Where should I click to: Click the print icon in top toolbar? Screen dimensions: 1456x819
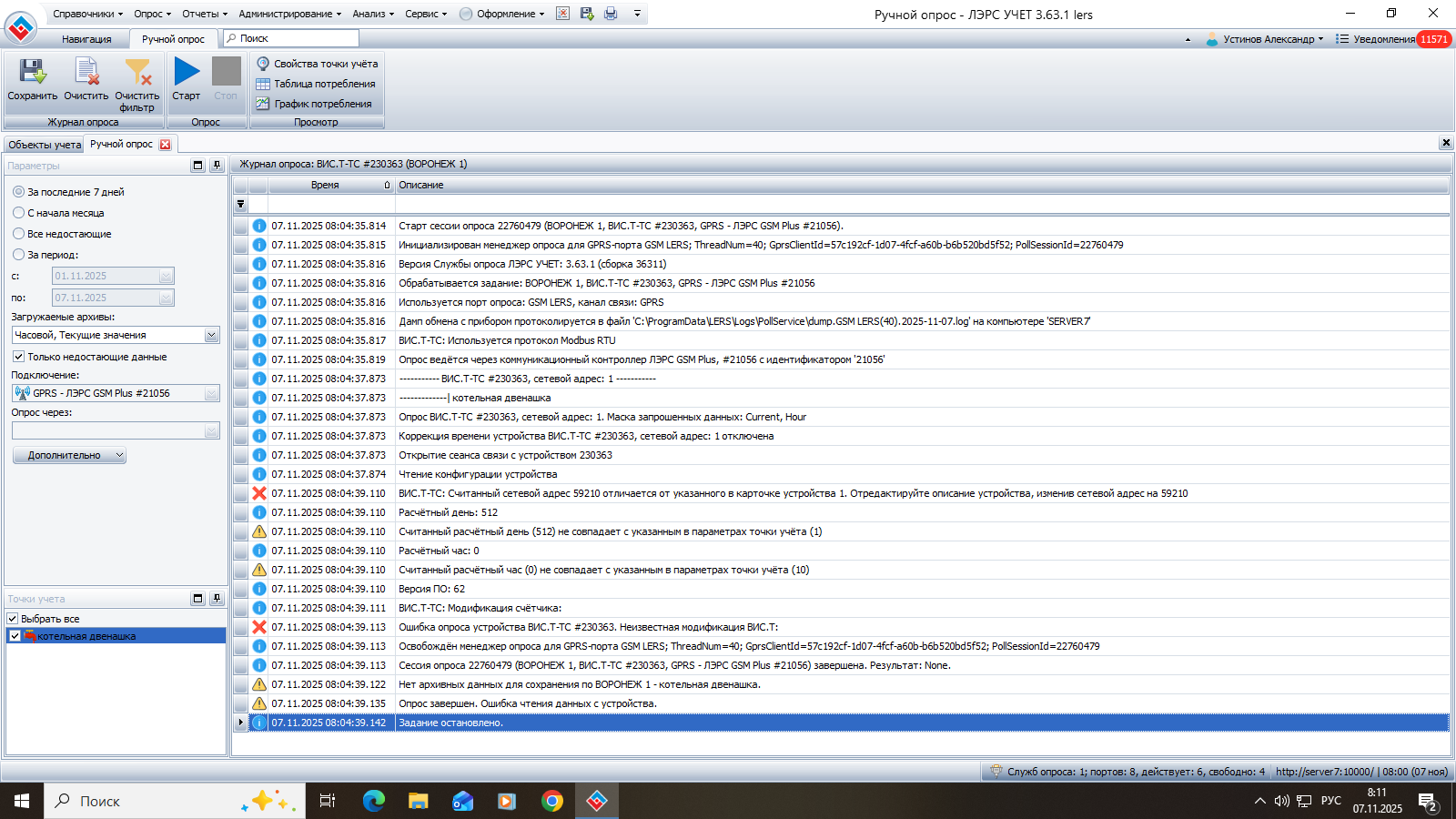coord(611,14)
